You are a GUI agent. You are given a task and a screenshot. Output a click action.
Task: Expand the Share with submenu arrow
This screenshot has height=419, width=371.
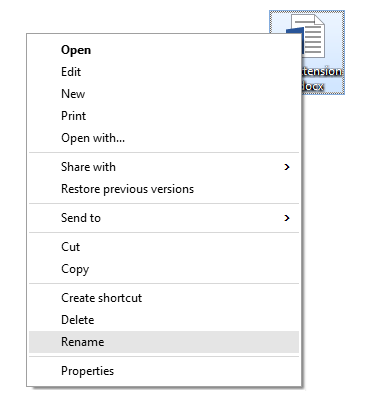pyautogui.click(x=287, y=167)
